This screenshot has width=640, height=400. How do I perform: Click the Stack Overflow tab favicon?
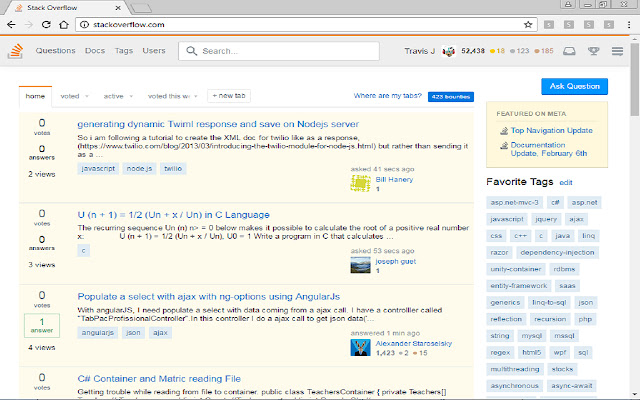pyautogui.click(x=19, y=8)
